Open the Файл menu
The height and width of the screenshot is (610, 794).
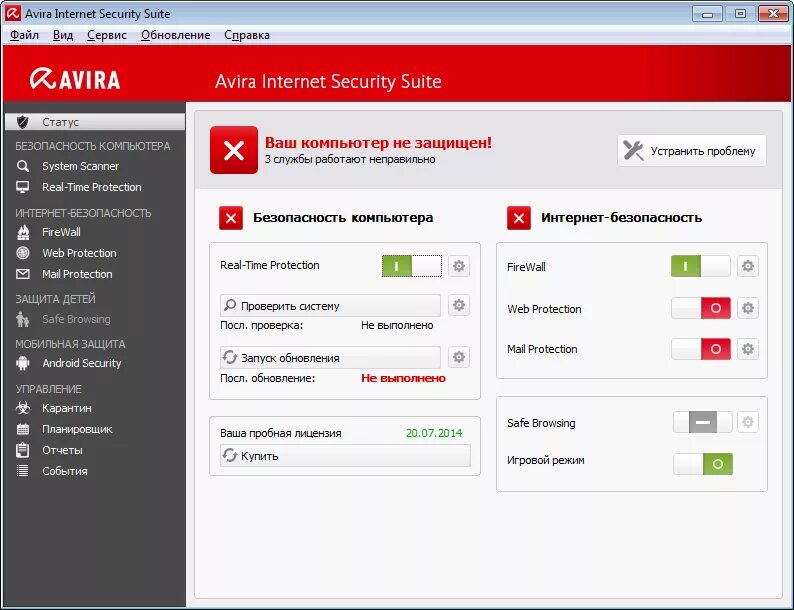point(24,35)
